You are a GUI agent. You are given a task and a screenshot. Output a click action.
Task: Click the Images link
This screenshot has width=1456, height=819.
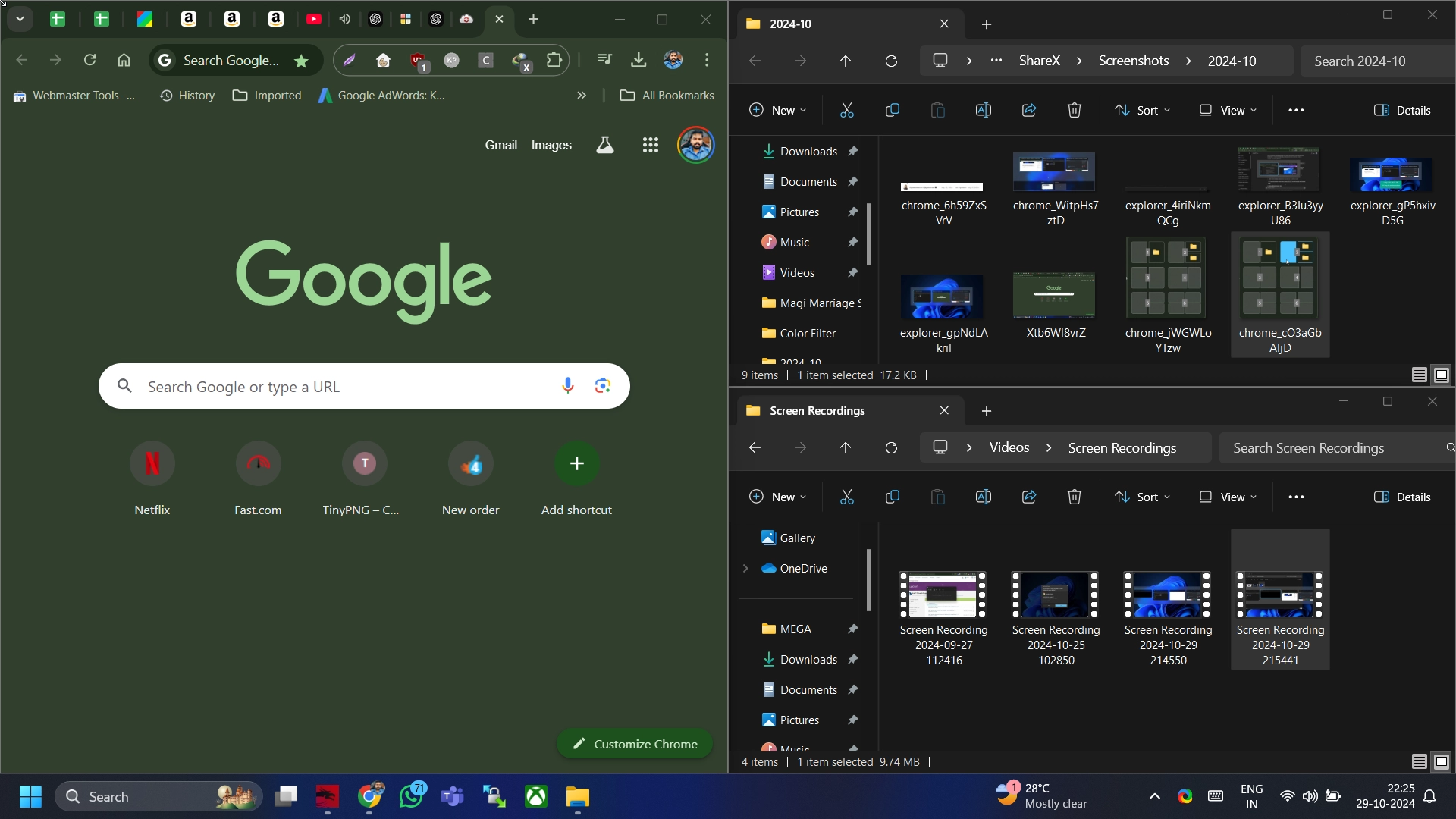(x=551, y=145)
